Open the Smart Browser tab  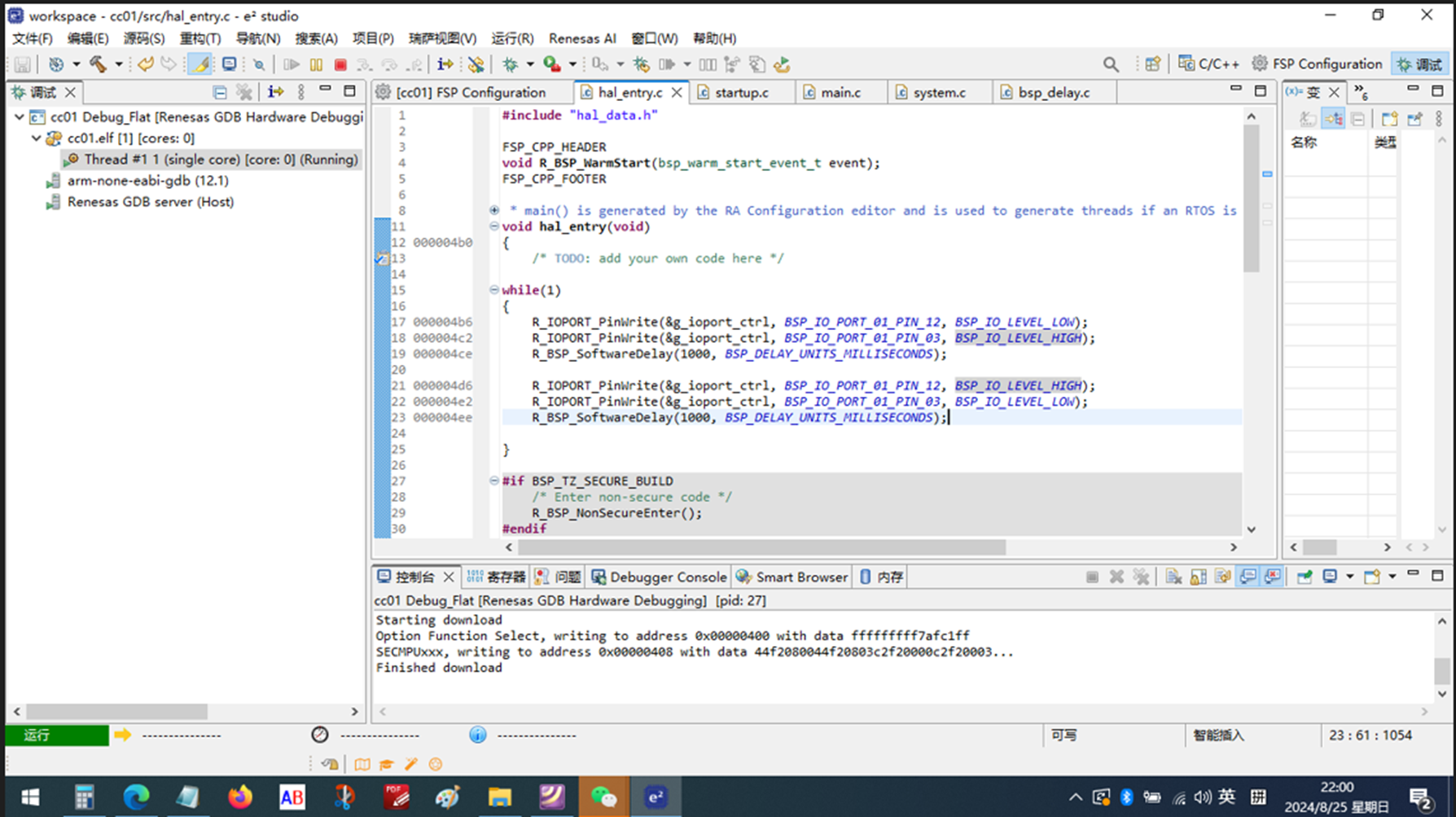pos(792,577)
